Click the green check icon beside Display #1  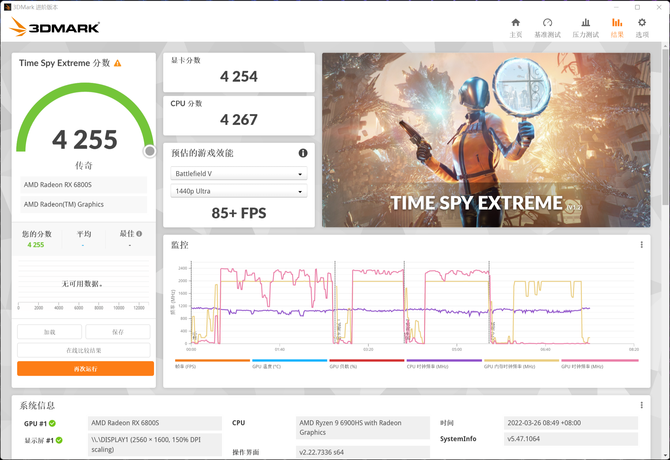click(x=59, y=440)
